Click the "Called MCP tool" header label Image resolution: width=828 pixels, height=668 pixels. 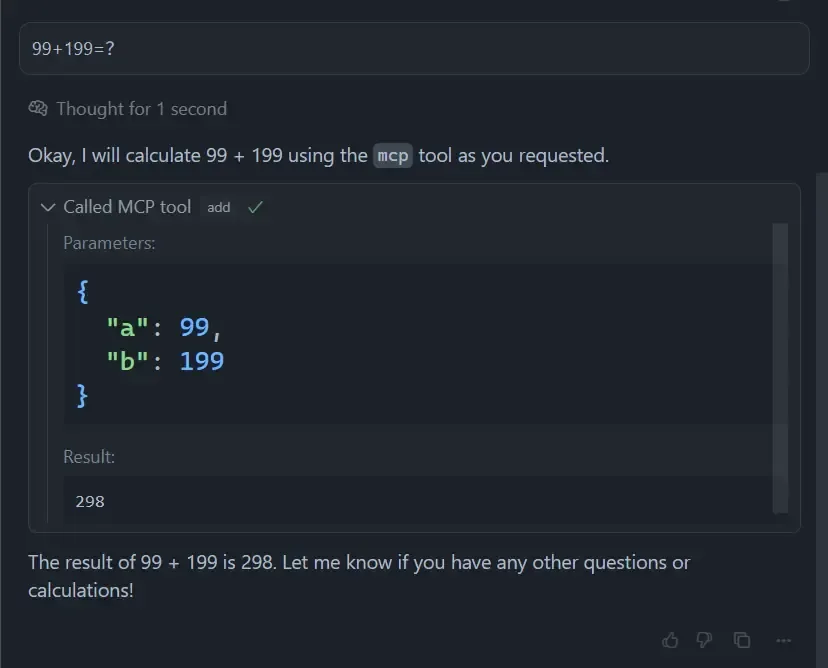pos(127,207)
